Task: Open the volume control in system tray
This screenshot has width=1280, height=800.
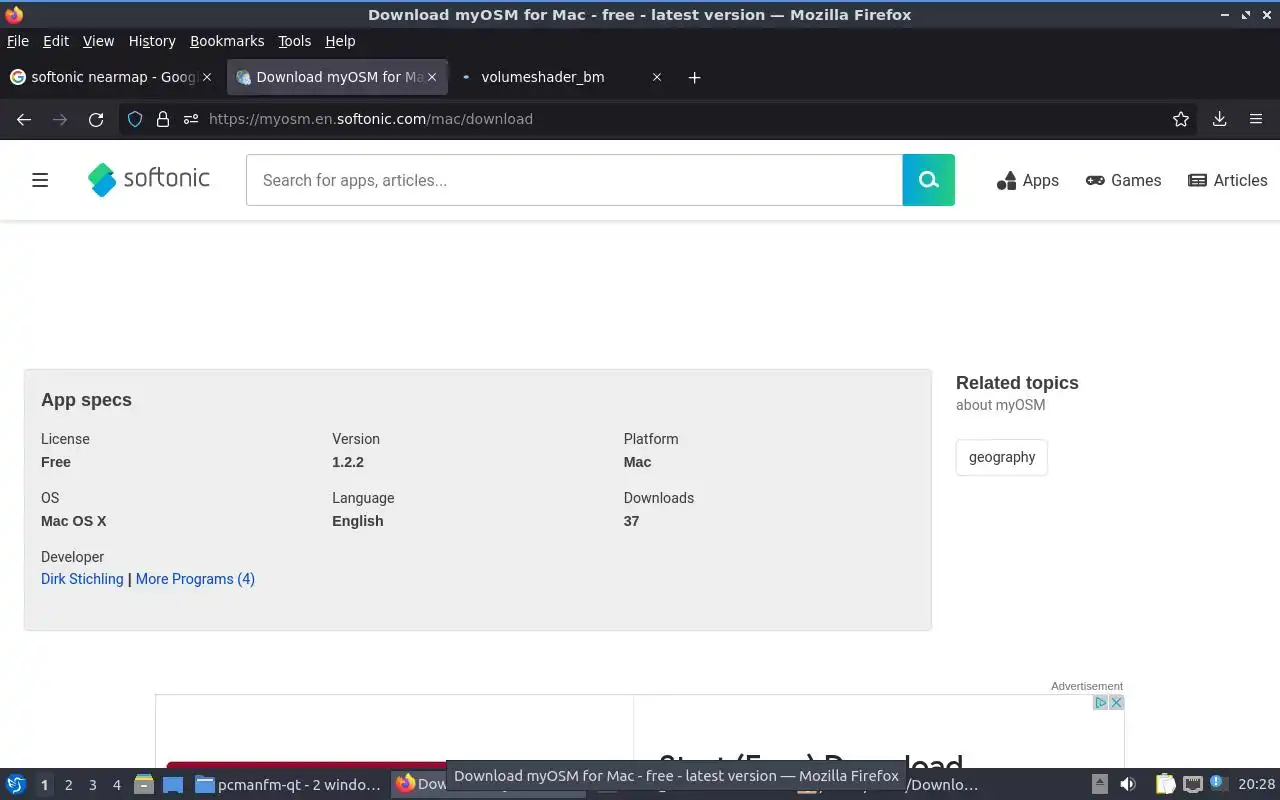Action: click(x=1128, y=785)
